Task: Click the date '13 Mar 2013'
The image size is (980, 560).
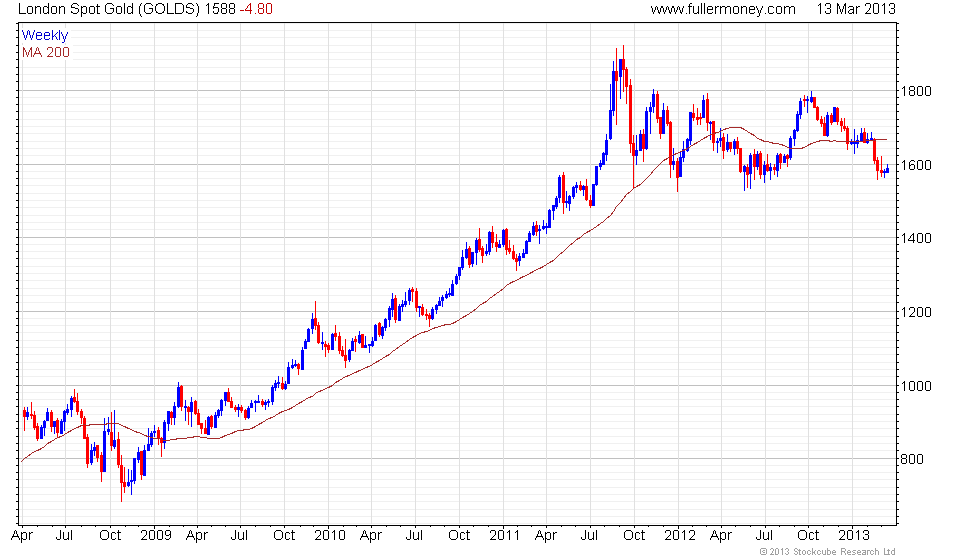Action: (856, 9)
